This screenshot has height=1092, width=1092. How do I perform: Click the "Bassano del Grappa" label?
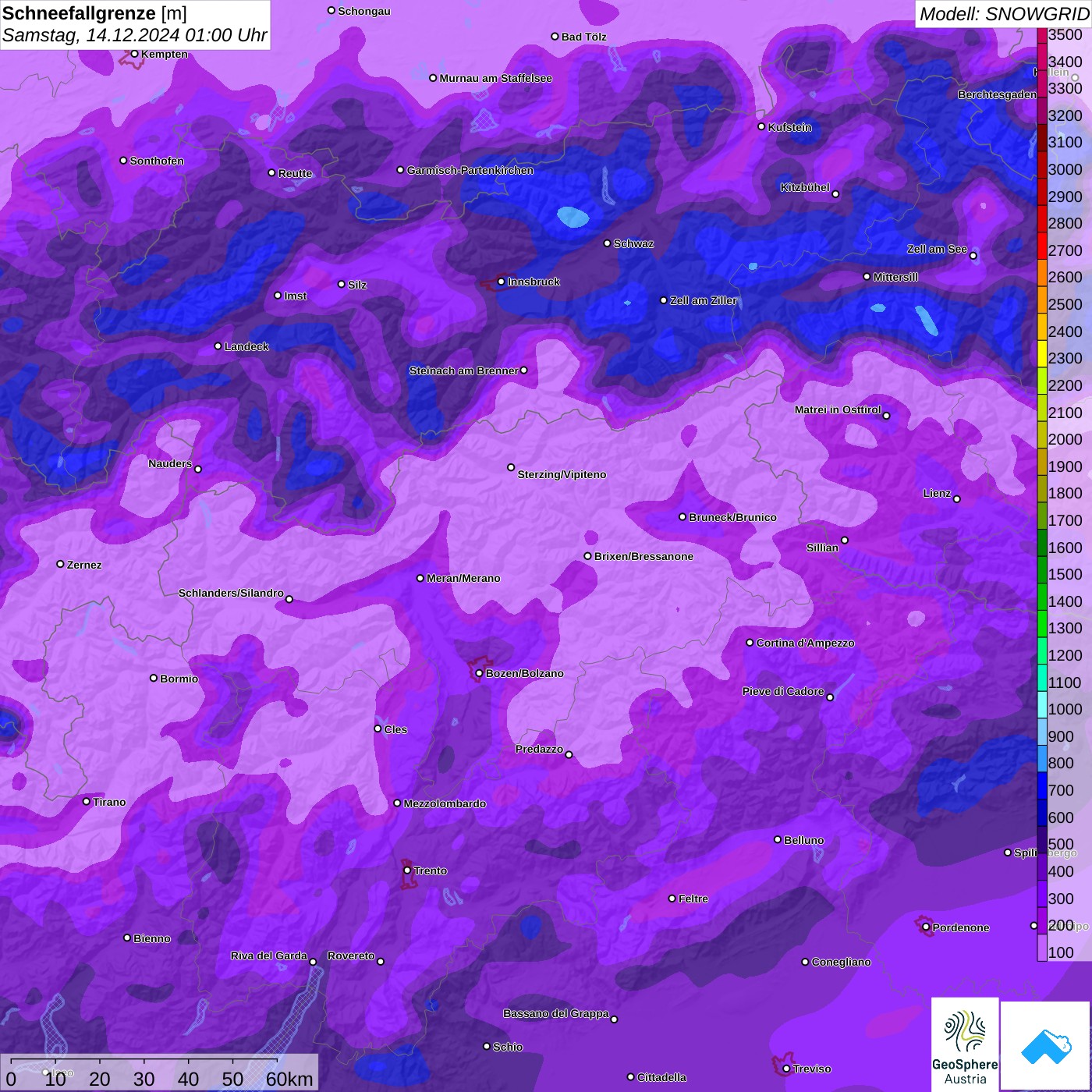click(556, 1013)
